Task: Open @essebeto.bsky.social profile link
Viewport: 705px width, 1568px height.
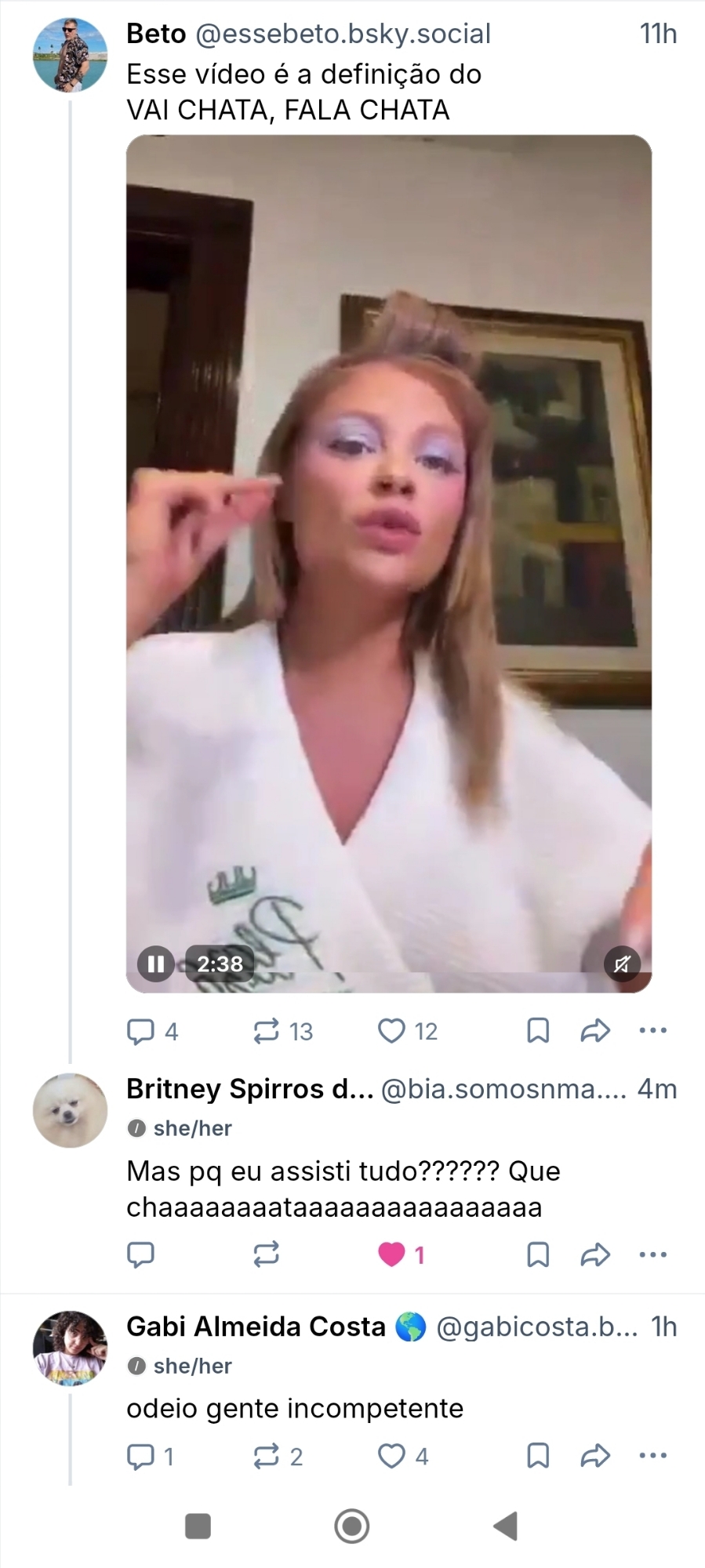Action: click(342, 34)
